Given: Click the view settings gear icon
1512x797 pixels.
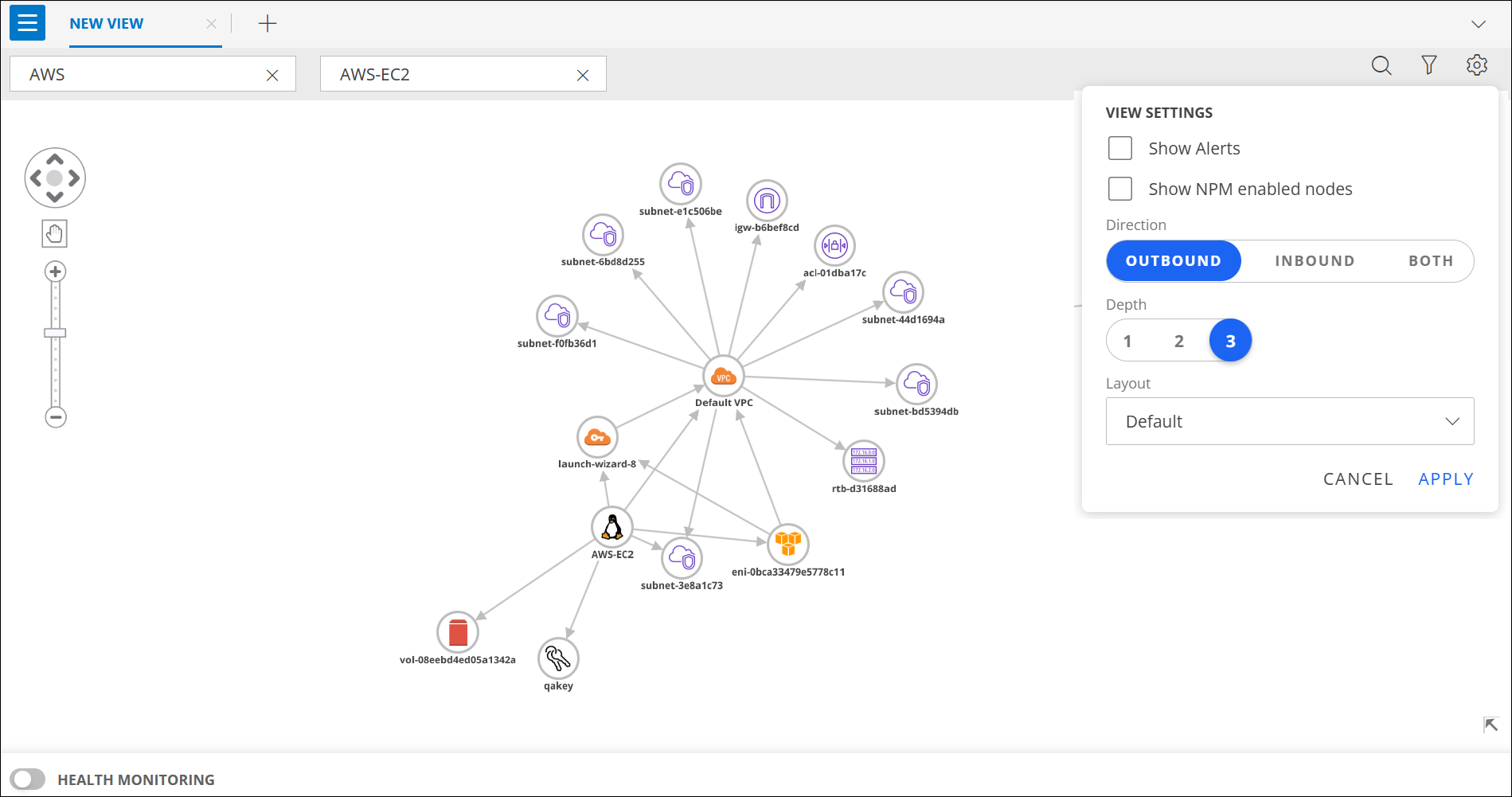Looking at the screenshot, I should [1477, 65].
